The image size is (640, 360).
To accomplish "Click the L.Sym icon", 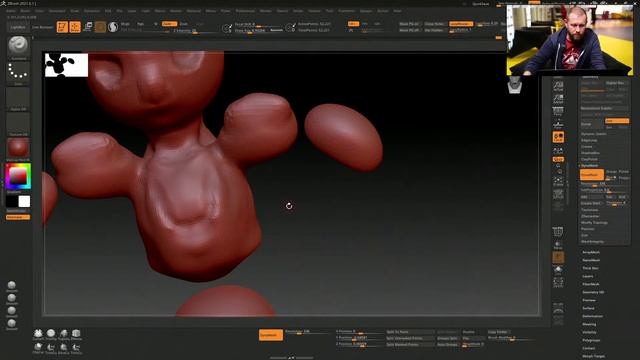I will tap(558, 151).
